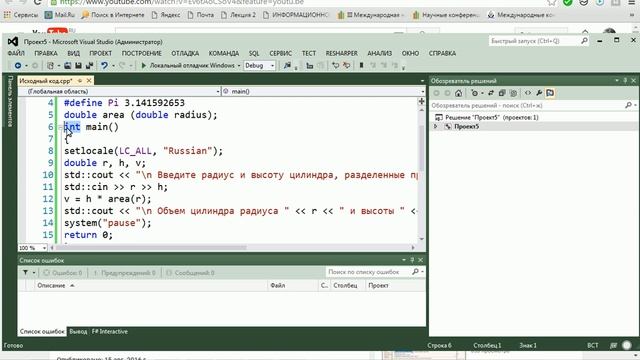Open the RESHARPER menu
Viewport: 640px width, 360px height.
click(342, 53)
